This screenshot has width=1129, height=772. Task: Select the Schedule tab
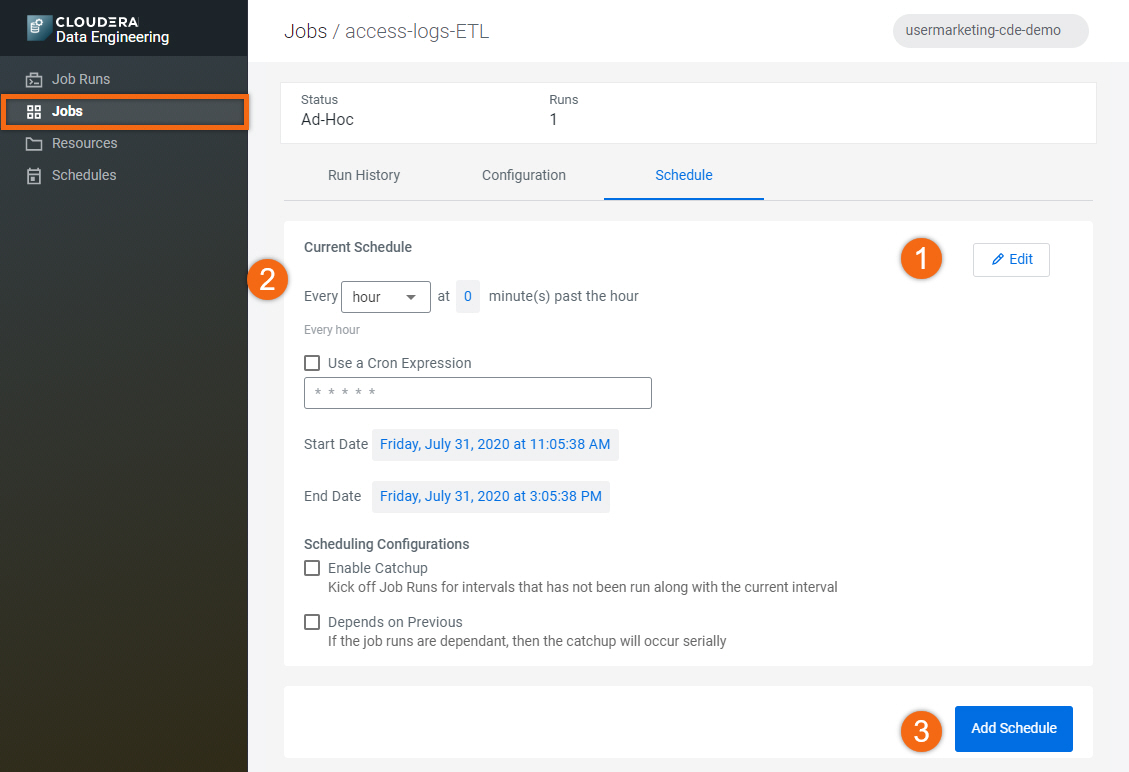pyautogui.click(x=684, y=175)
